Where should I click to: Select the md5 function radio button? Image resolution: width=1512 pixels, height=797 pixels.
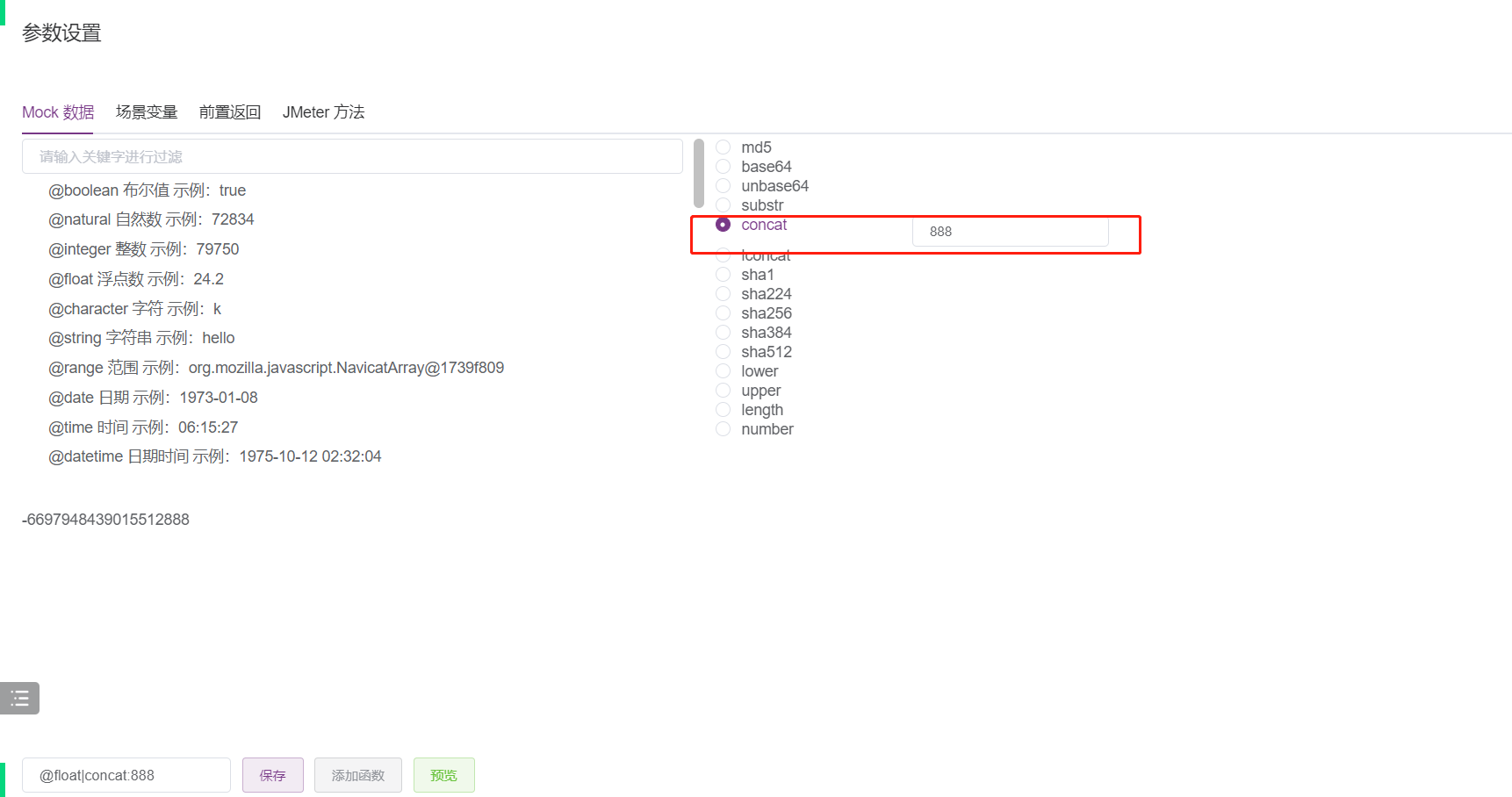(723, 147)
